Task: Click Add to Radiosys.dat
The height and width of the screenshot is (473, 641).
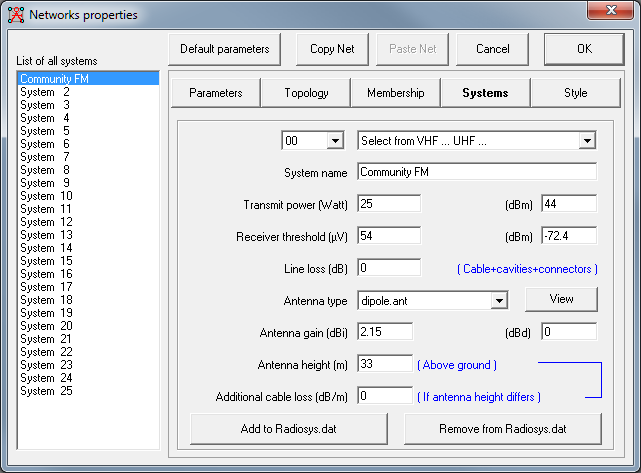Action: pyautogui.click(x=289, y=429)
